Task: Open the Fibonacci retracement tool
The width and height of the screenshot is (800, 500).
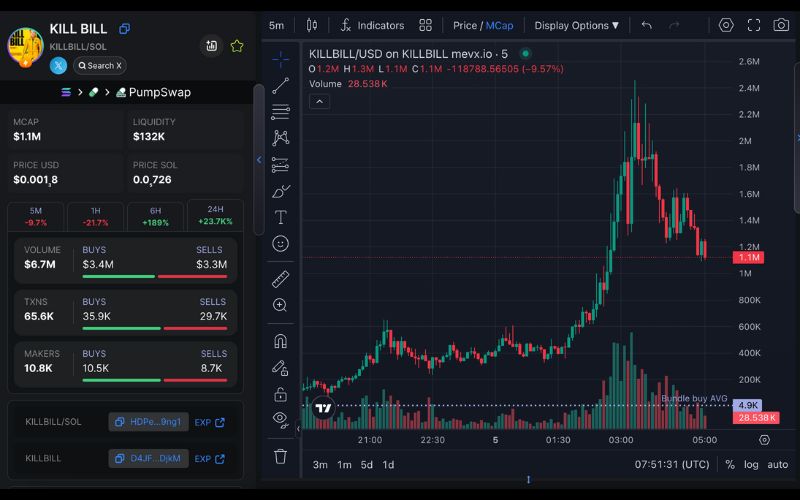Action: point(281,112)
